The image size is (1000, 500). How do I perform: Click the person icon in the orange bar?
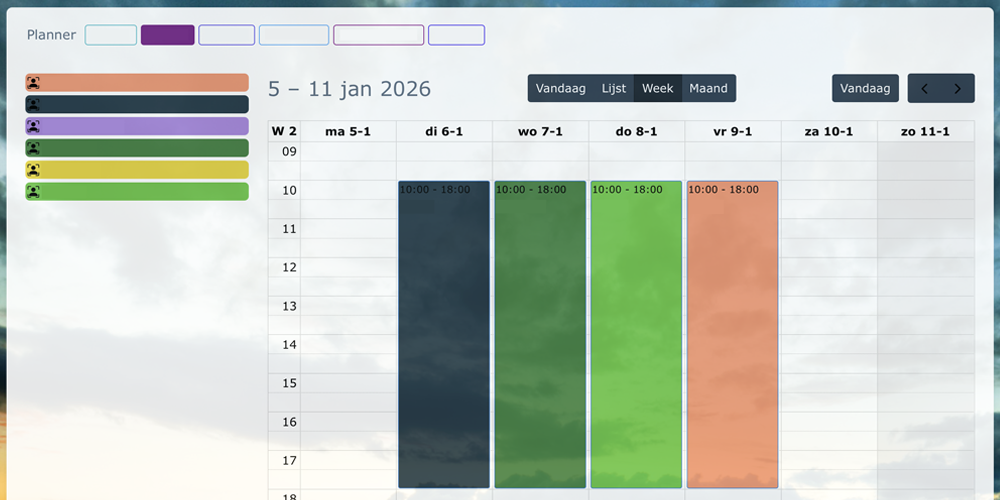(33, 82)
